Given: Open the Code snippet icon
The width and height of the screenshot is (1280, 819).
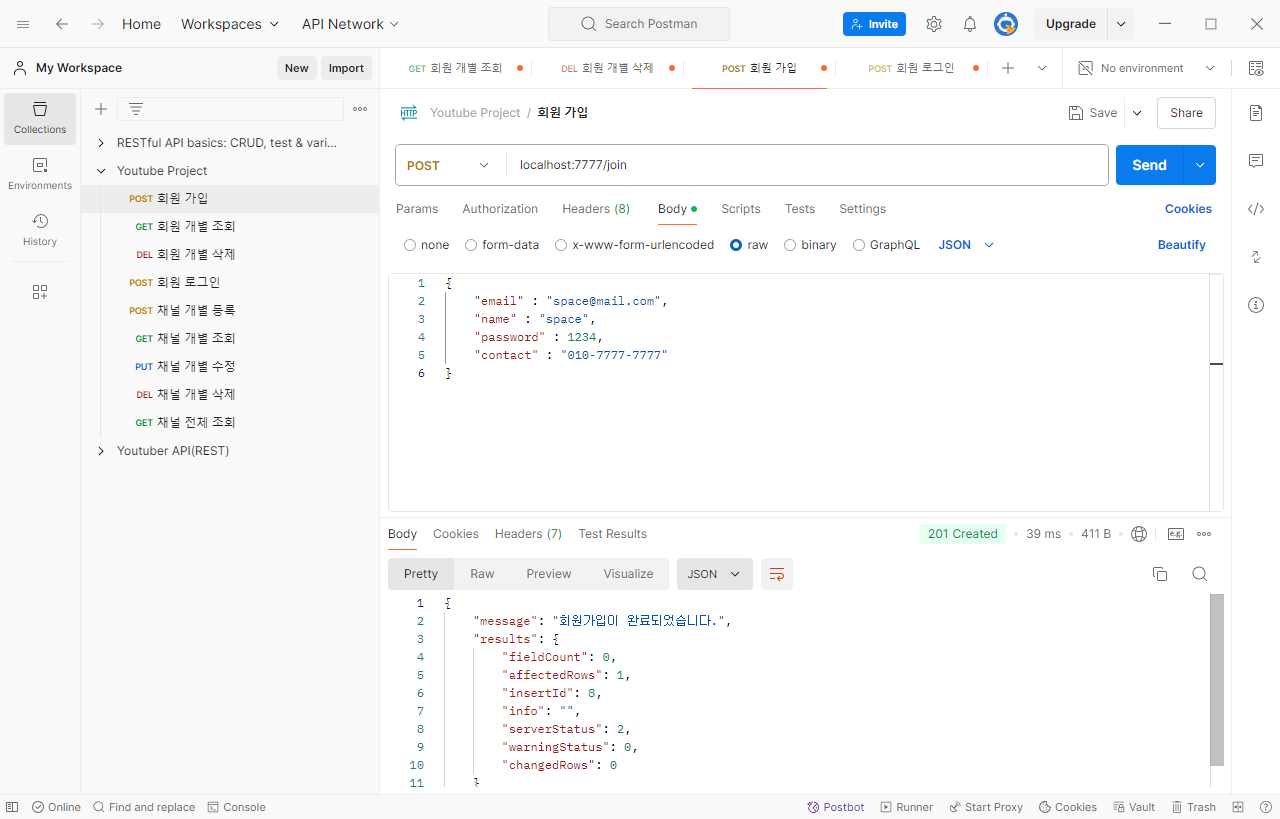Looking at the screenshot, I should click(1256, 209).
